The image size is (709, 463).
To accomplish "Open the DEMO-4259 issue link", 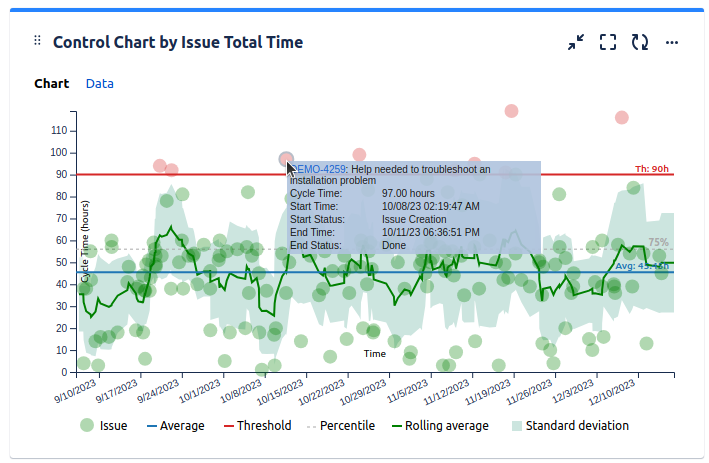I will pyautogui.click(x=320, y=169).
